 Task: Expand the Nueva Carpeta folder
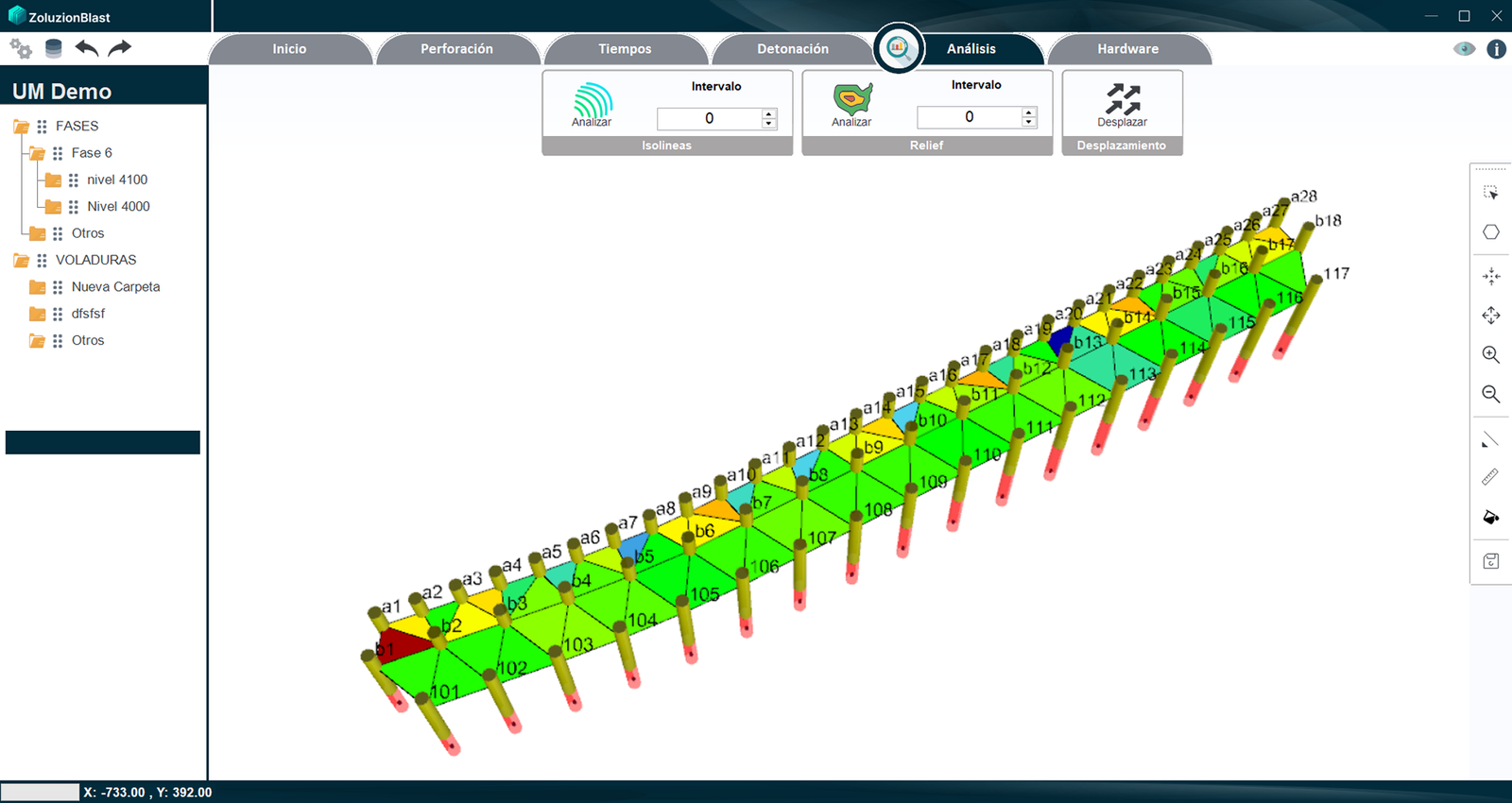(37, 287)
